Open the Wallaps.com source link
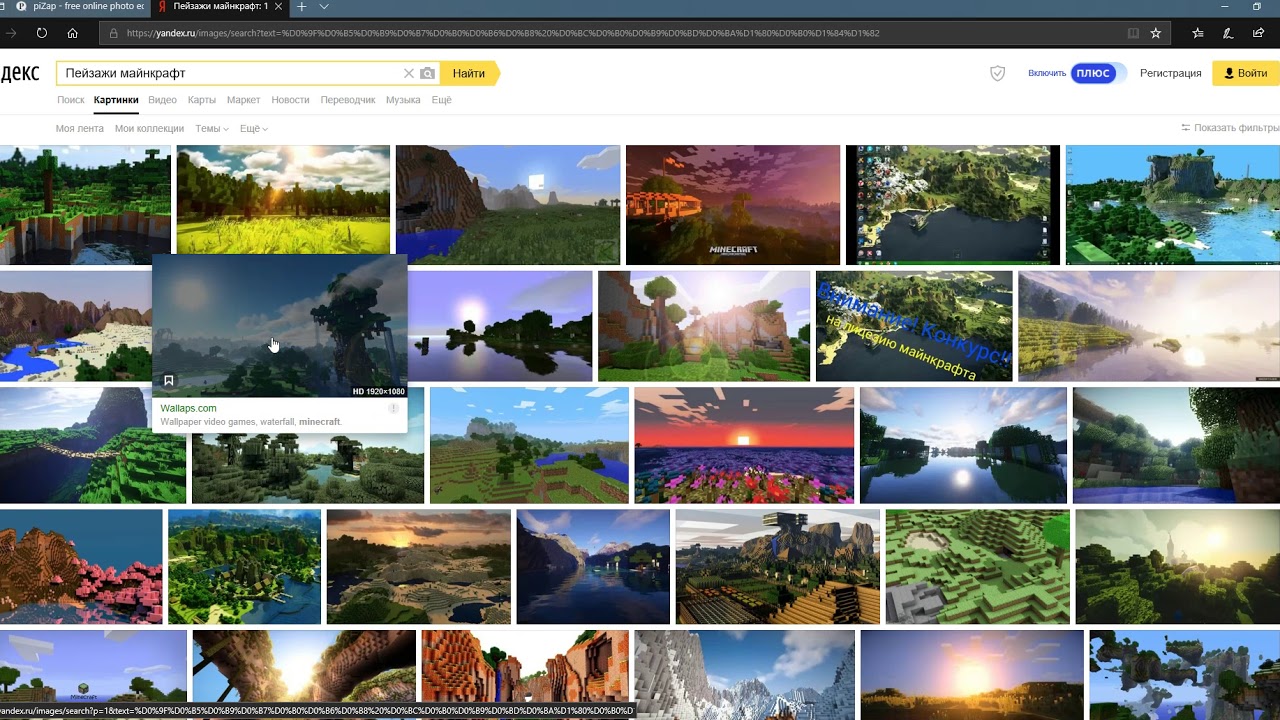This screenshot has width=1280, height=720. pyautogui.click(x=188, y=408)
